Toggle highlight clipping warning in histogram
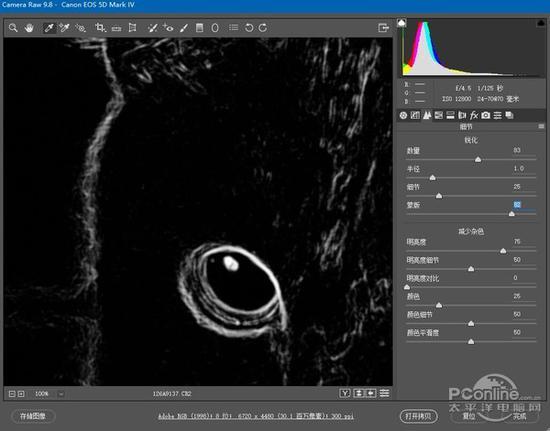 (541, 23)
